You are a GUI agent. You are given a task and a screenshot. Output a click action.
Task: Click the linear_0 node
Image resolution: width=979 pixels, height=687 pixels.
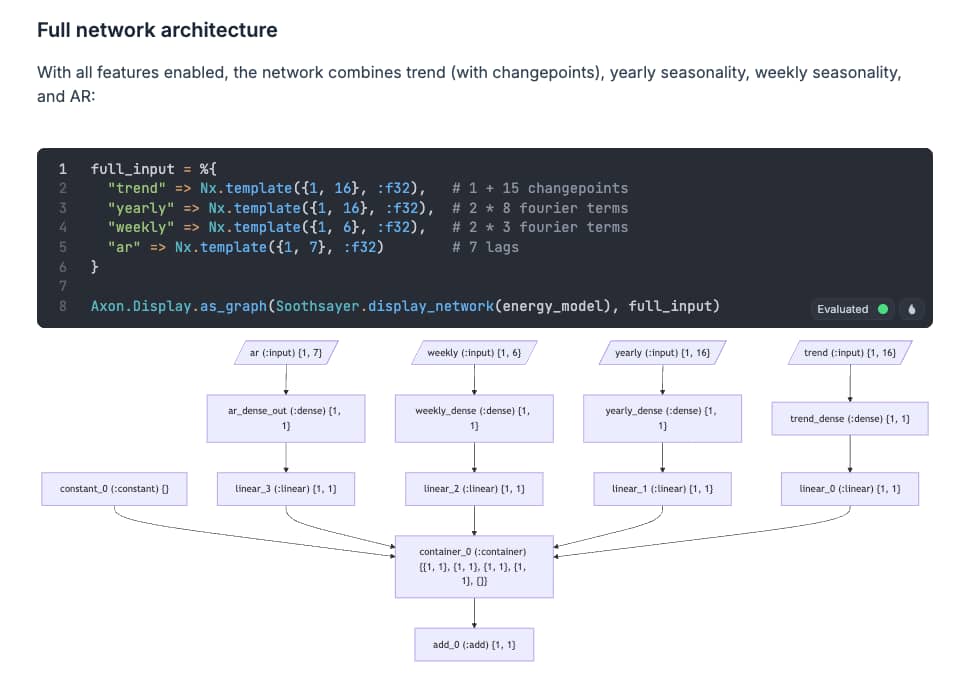(x=850, y=489)
